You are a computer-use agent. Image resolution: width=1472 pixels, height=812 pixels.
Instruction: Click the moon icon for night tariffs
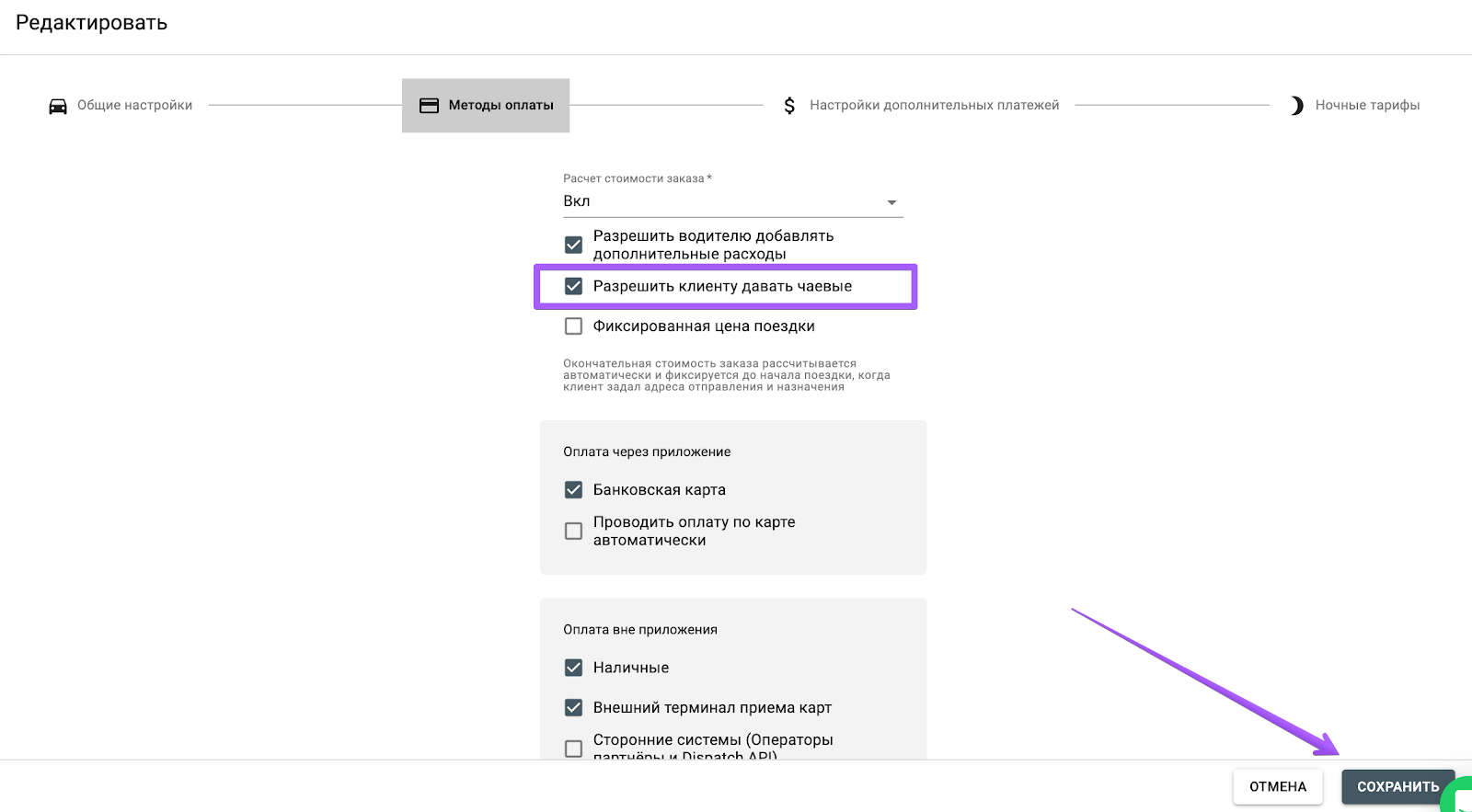pyautogui.click(x=1296, y=106)
